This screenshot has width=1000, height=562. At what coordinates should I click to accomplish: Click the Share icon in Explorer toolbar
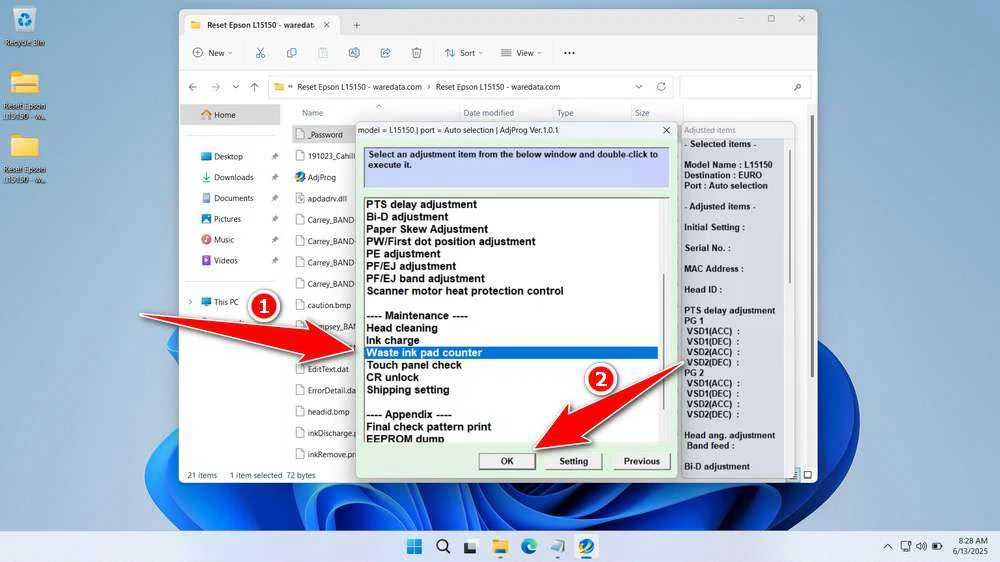[386, 53]
